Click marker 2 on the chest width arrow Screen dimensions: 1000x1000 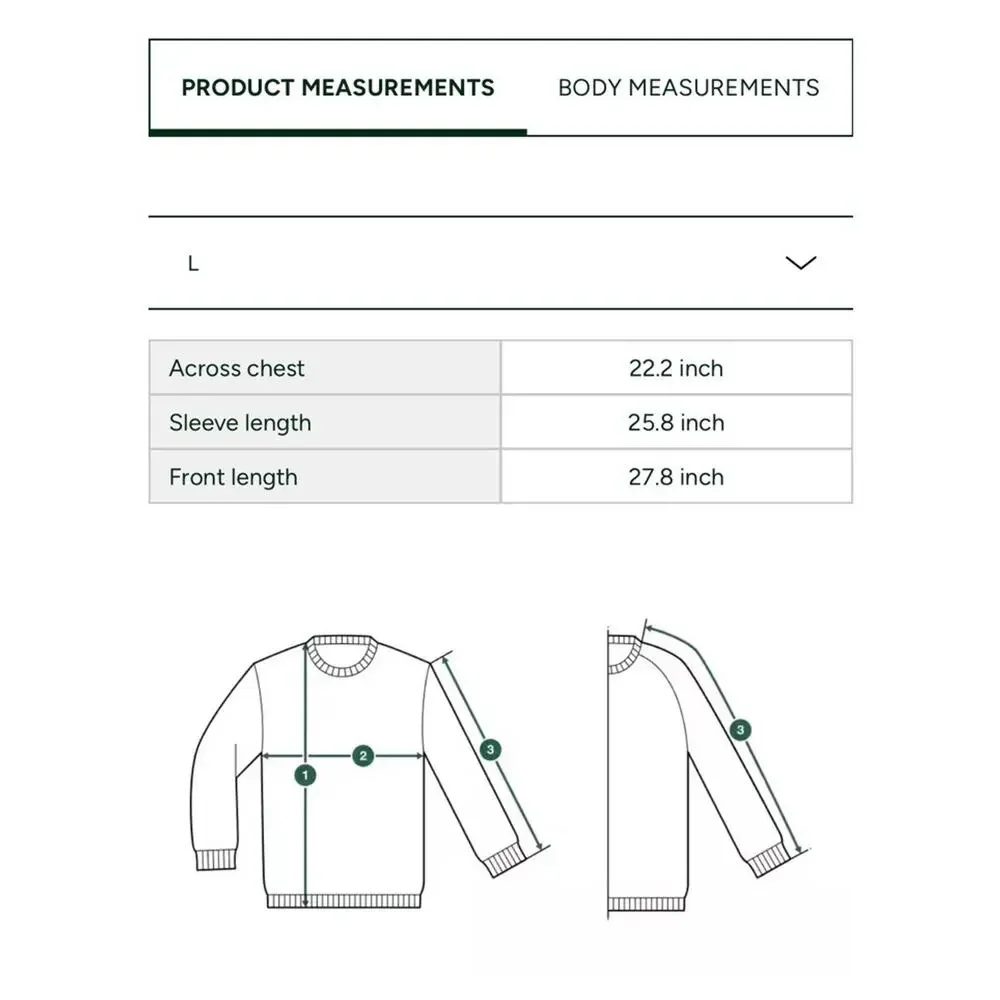(x=363, y=756)
